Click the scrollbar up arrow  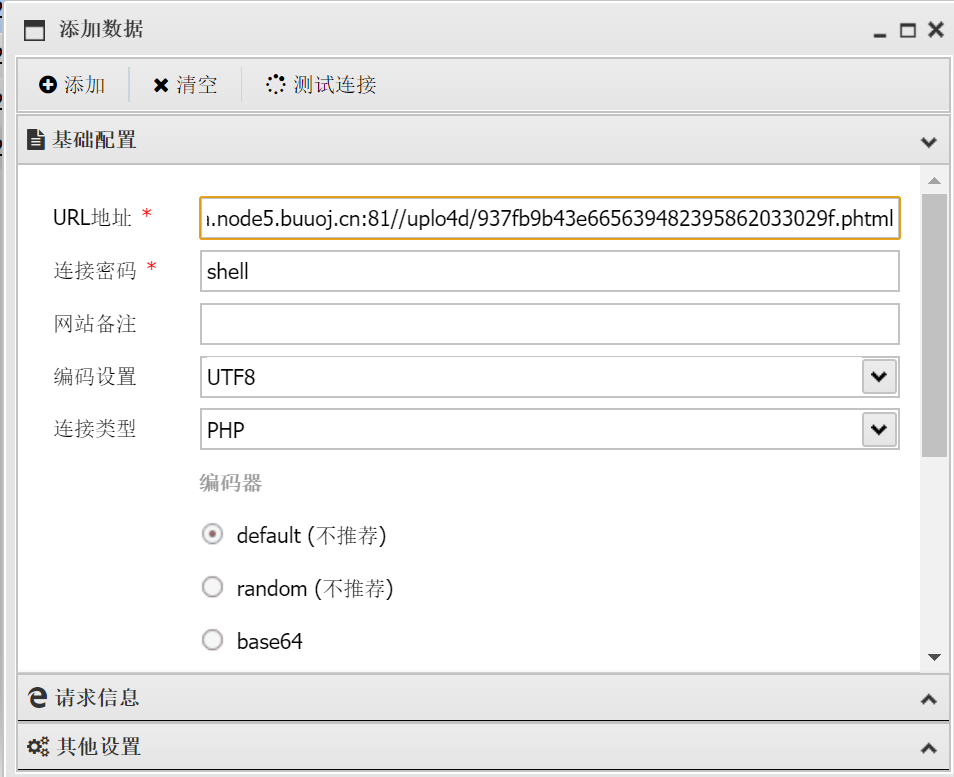pos(934,181)
